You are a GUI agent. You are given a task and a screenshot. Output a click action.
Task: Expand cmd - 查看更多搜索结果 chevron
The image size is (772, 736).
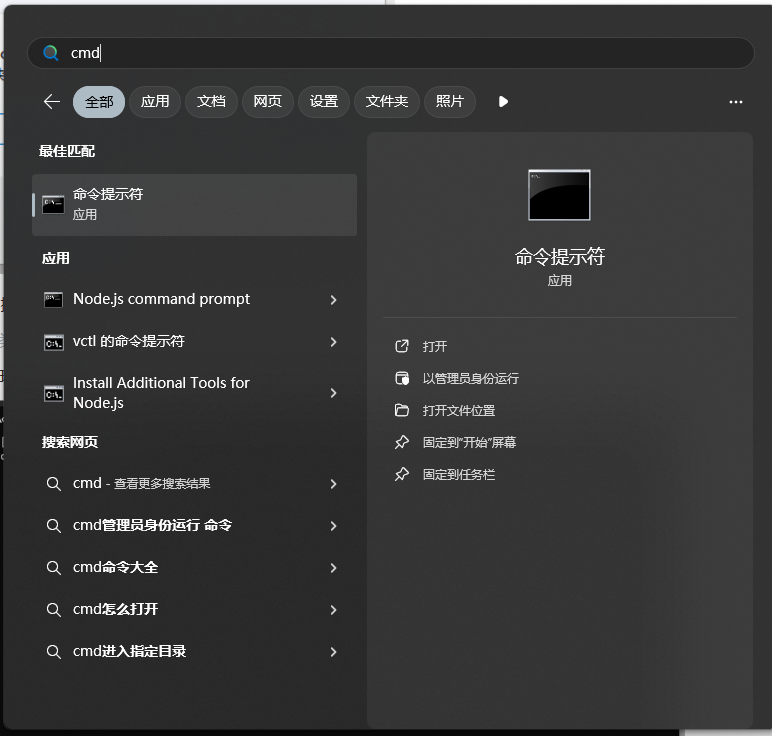click(x=333, y=484)
